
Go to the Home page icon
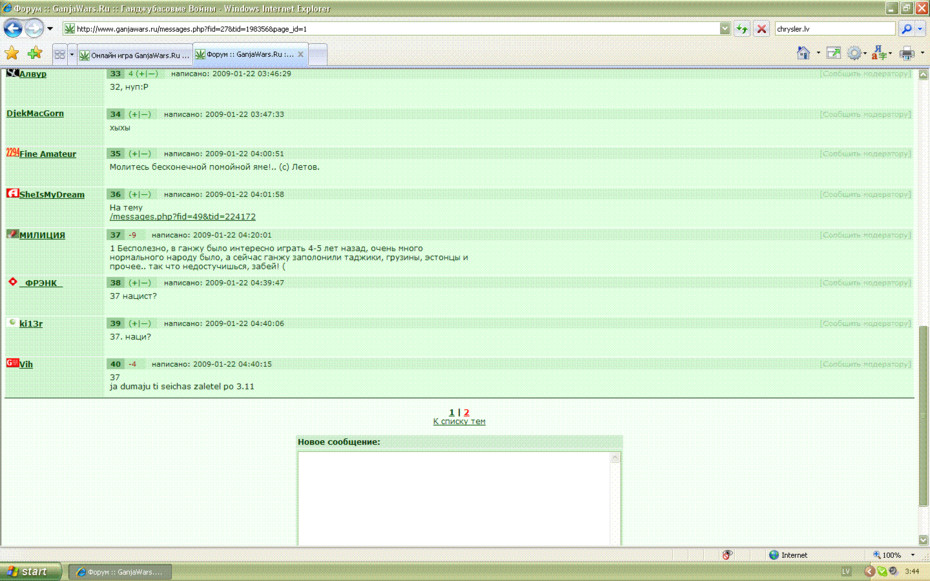click(x=804, y=53)
